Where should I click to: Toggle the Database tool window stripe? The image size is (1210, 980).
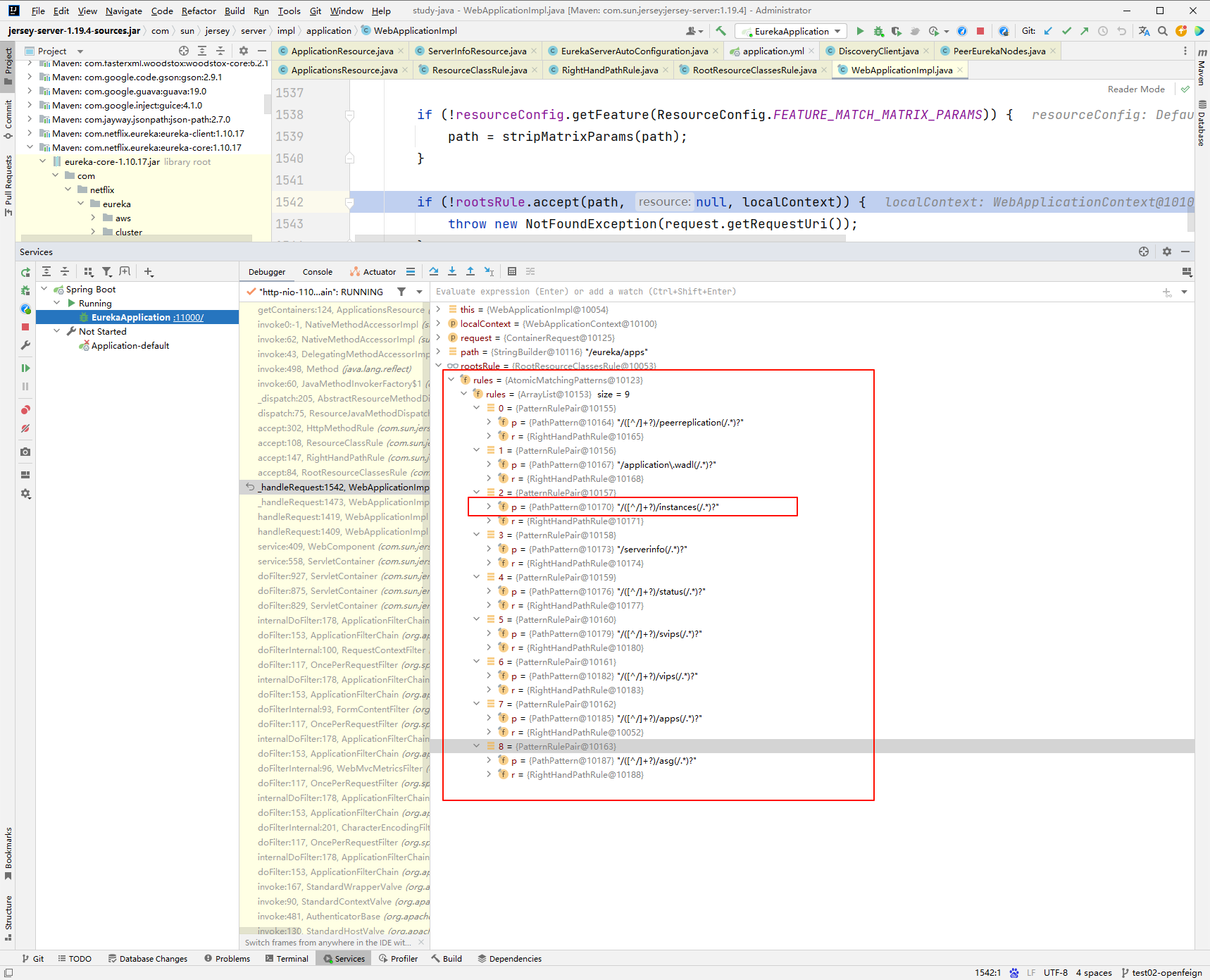(x=1202, y=123)
